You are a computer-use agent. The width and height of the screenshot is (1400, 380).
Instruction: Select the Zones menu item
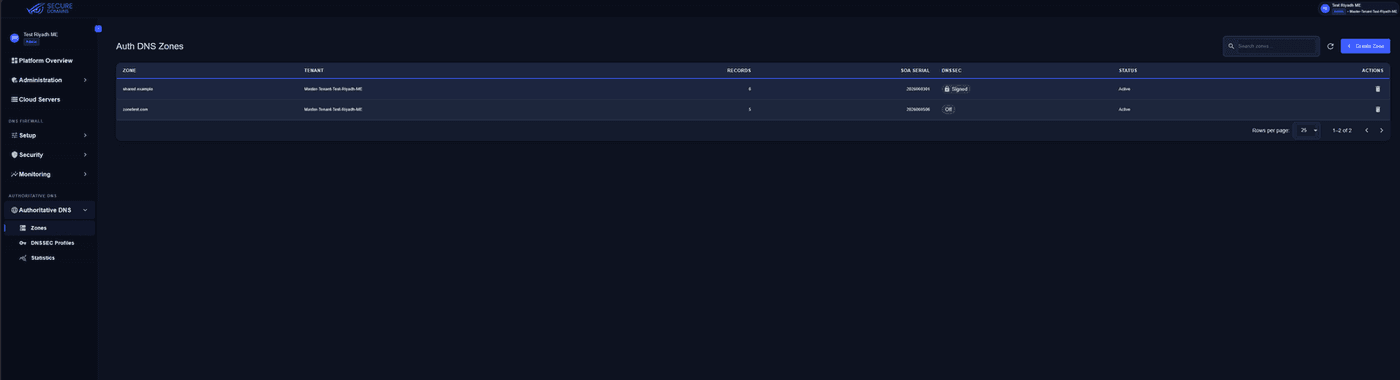(49, 228)
